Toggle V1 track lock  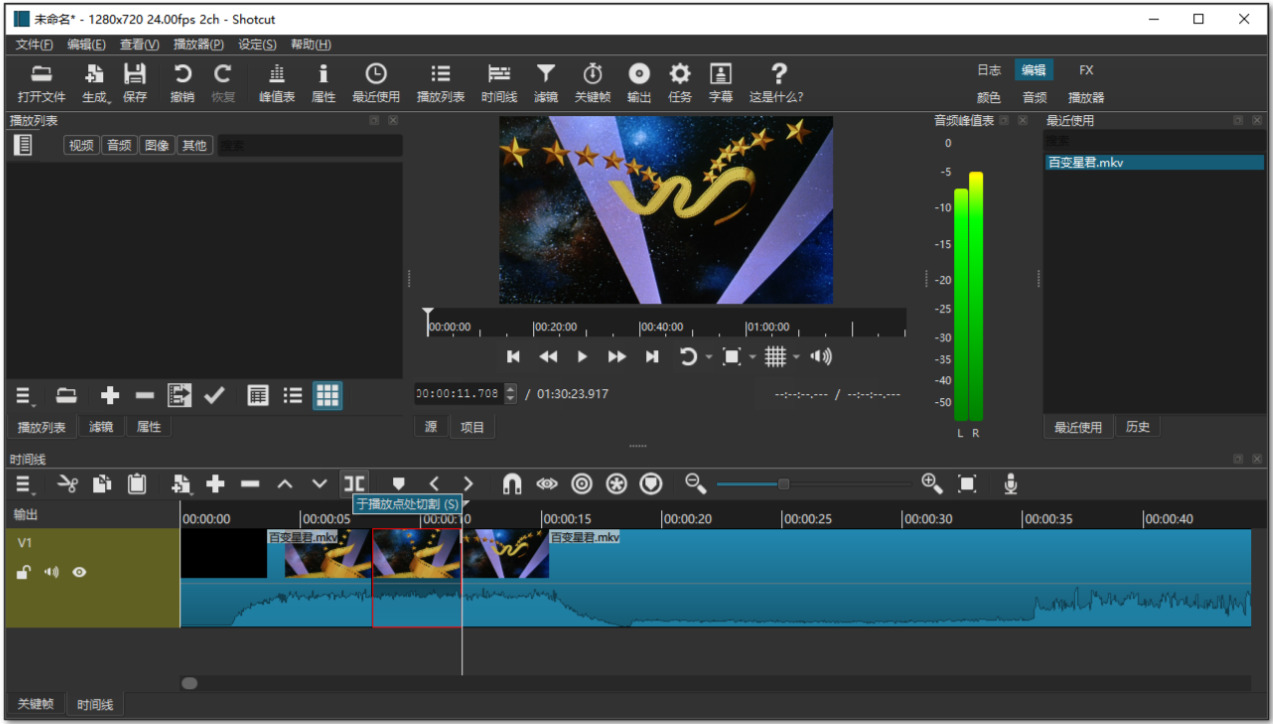click(x=24, y=573)
